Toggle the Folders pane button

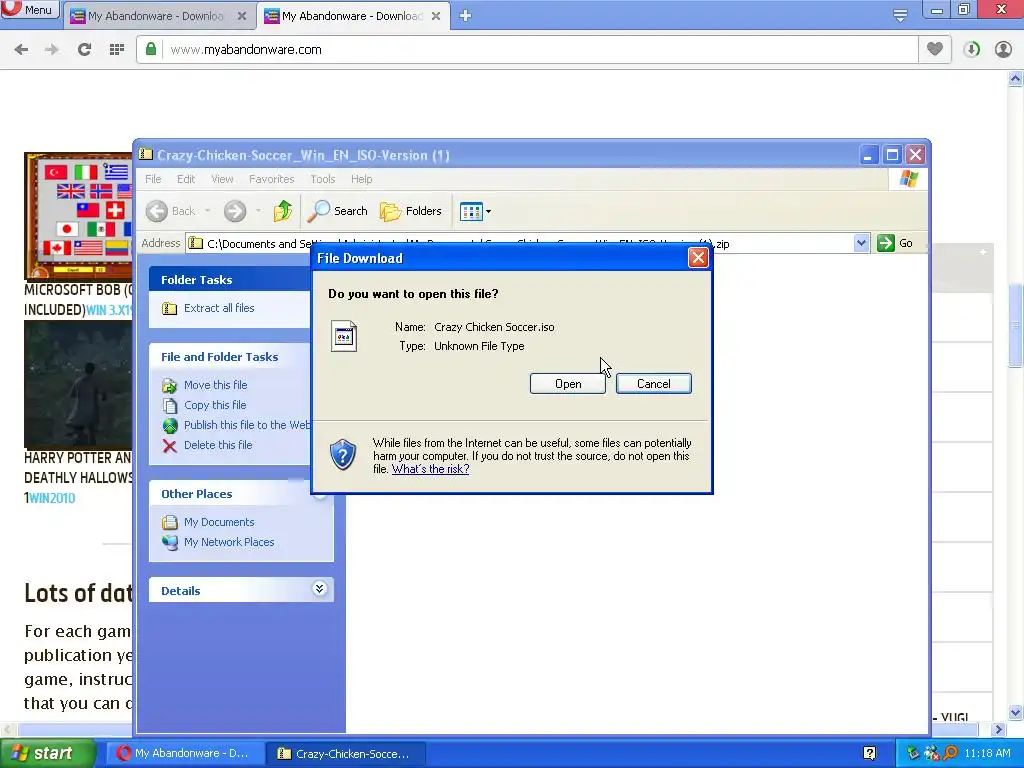(411, 211)
